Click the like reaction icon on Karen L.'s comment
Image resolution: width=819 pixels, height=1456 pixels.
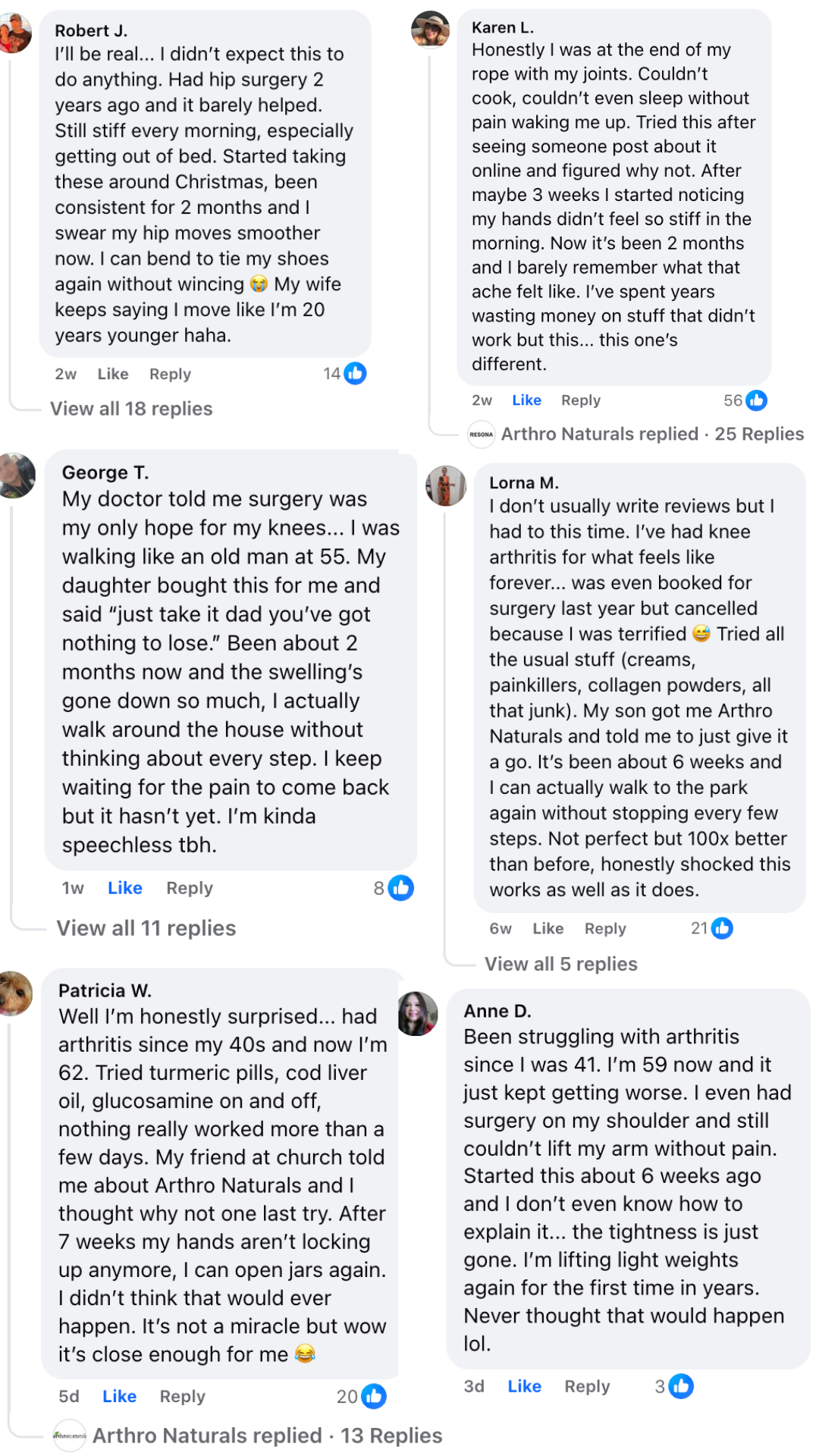(756, 400)
